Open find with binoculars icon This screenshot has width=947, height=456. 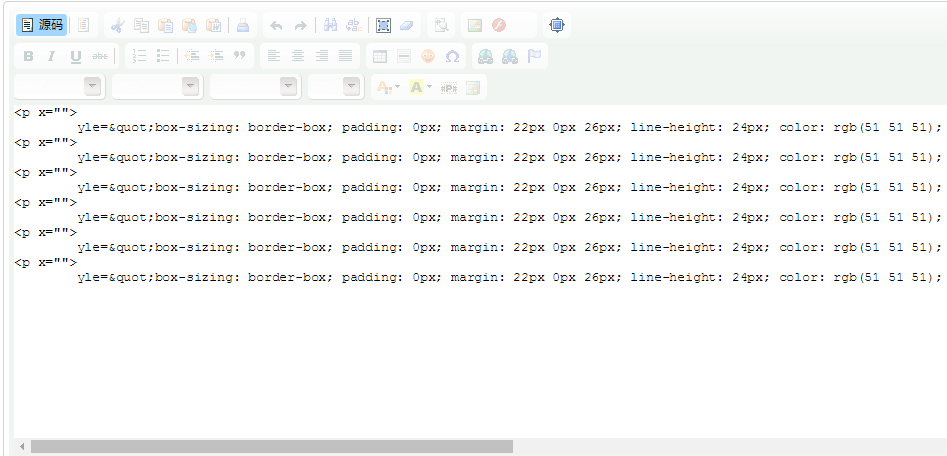(x=330, y=25)
